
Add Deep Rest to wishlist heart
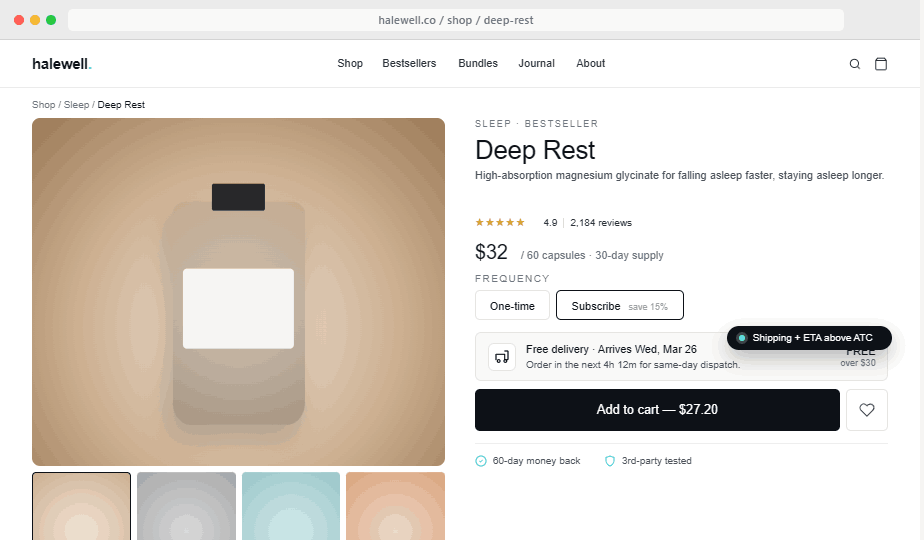[866, 410]
